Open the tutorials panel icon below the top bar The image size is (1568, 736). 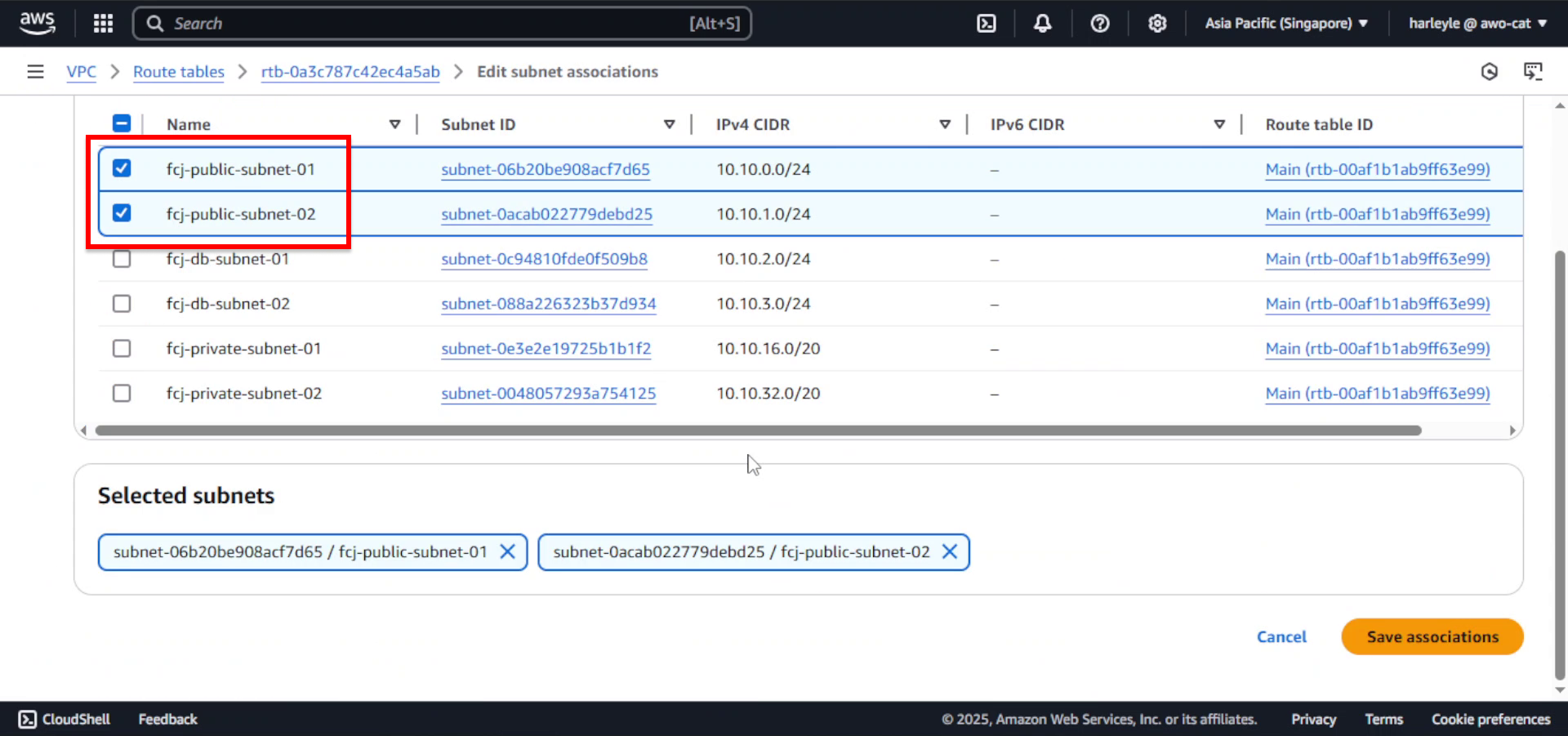(1533, 72)
